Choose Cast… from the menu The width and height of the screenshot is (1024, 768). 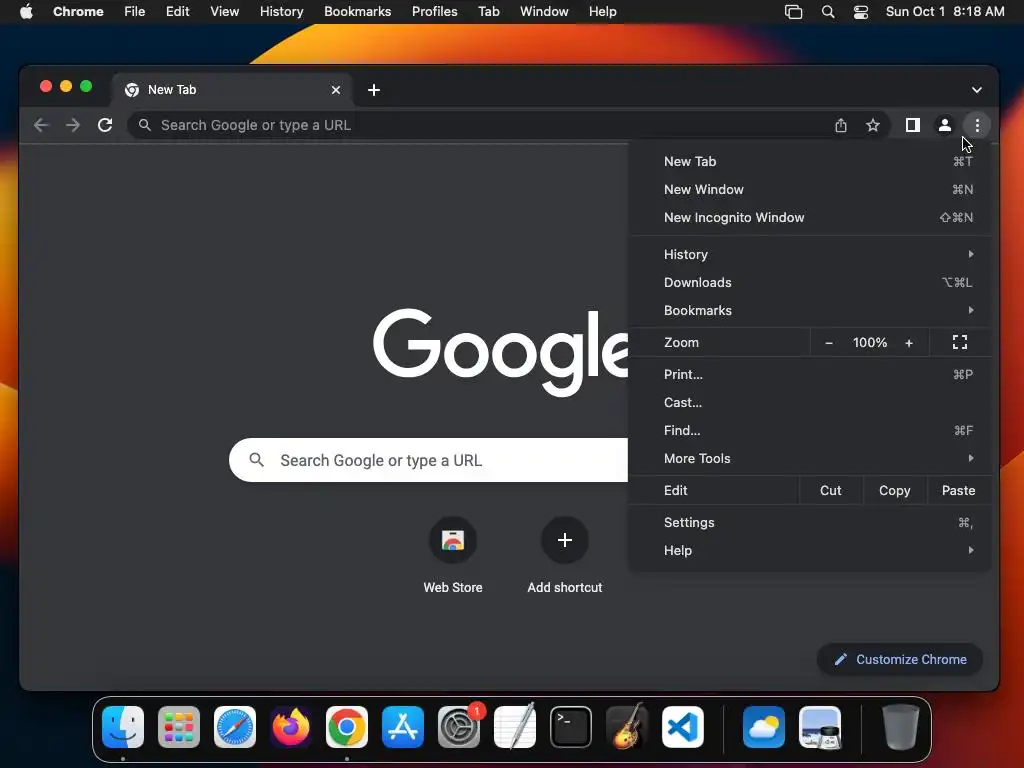810,403
